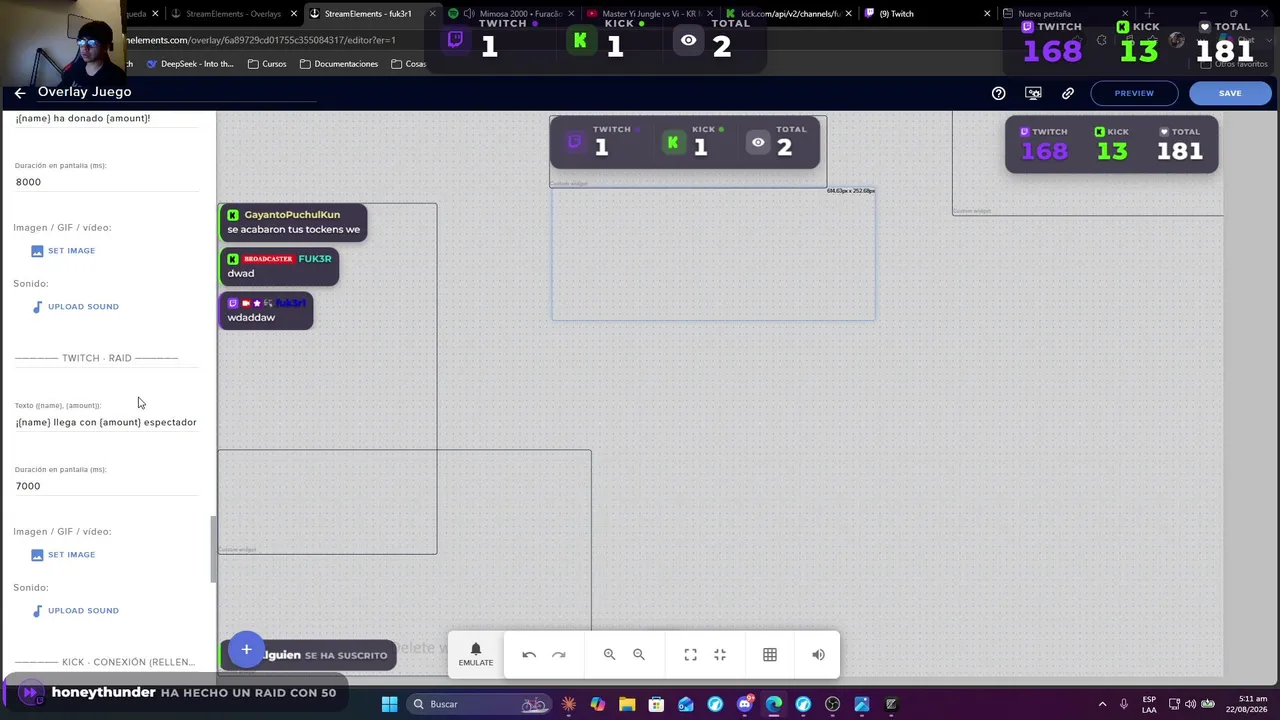Zoom out on the canvas
Screen dimensions: 1280x720
pyautogui.click(x=639, y=655)
